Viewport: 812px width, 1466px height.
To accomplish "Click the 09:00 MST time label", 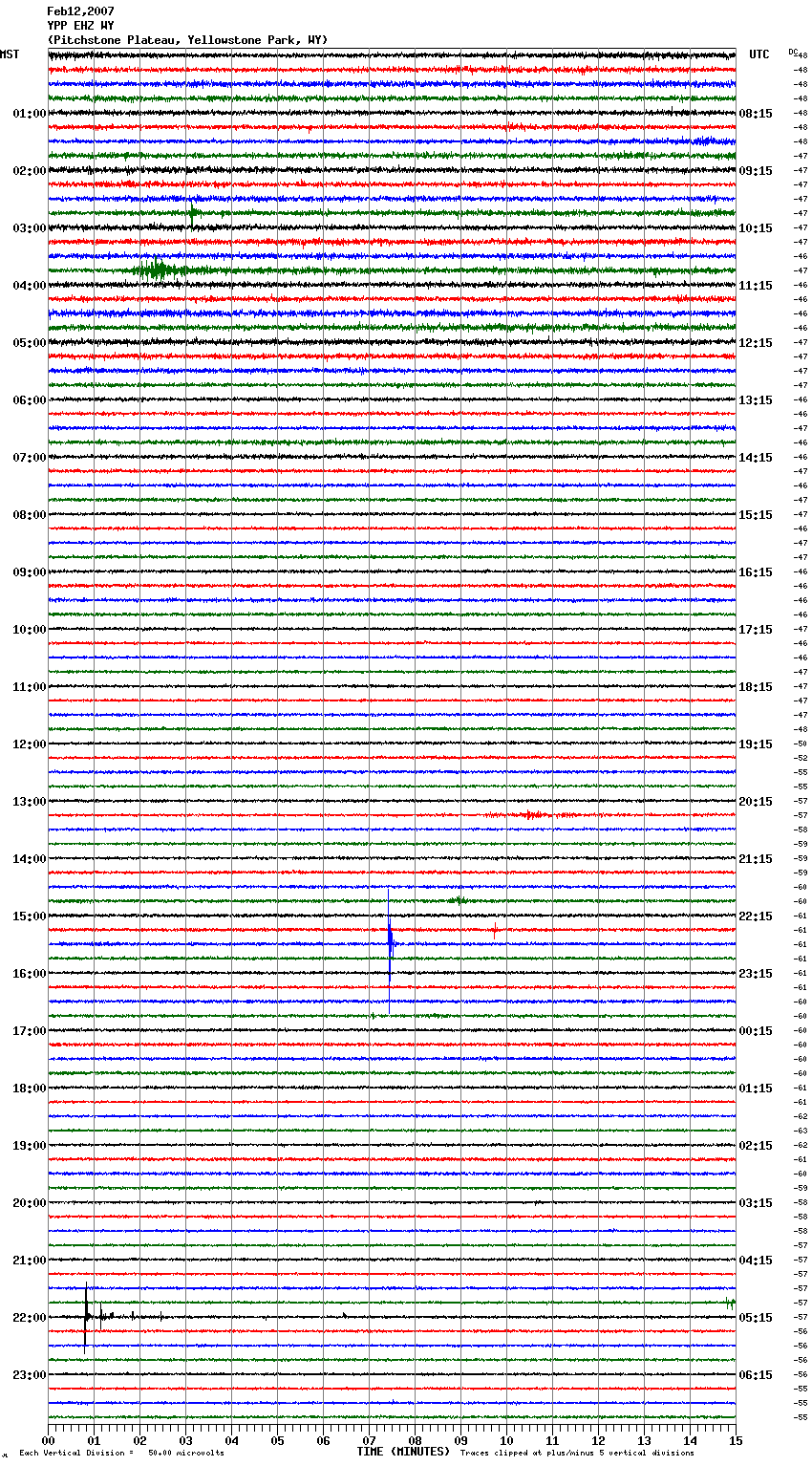I will pyautogui.click(x=30, y=572).
